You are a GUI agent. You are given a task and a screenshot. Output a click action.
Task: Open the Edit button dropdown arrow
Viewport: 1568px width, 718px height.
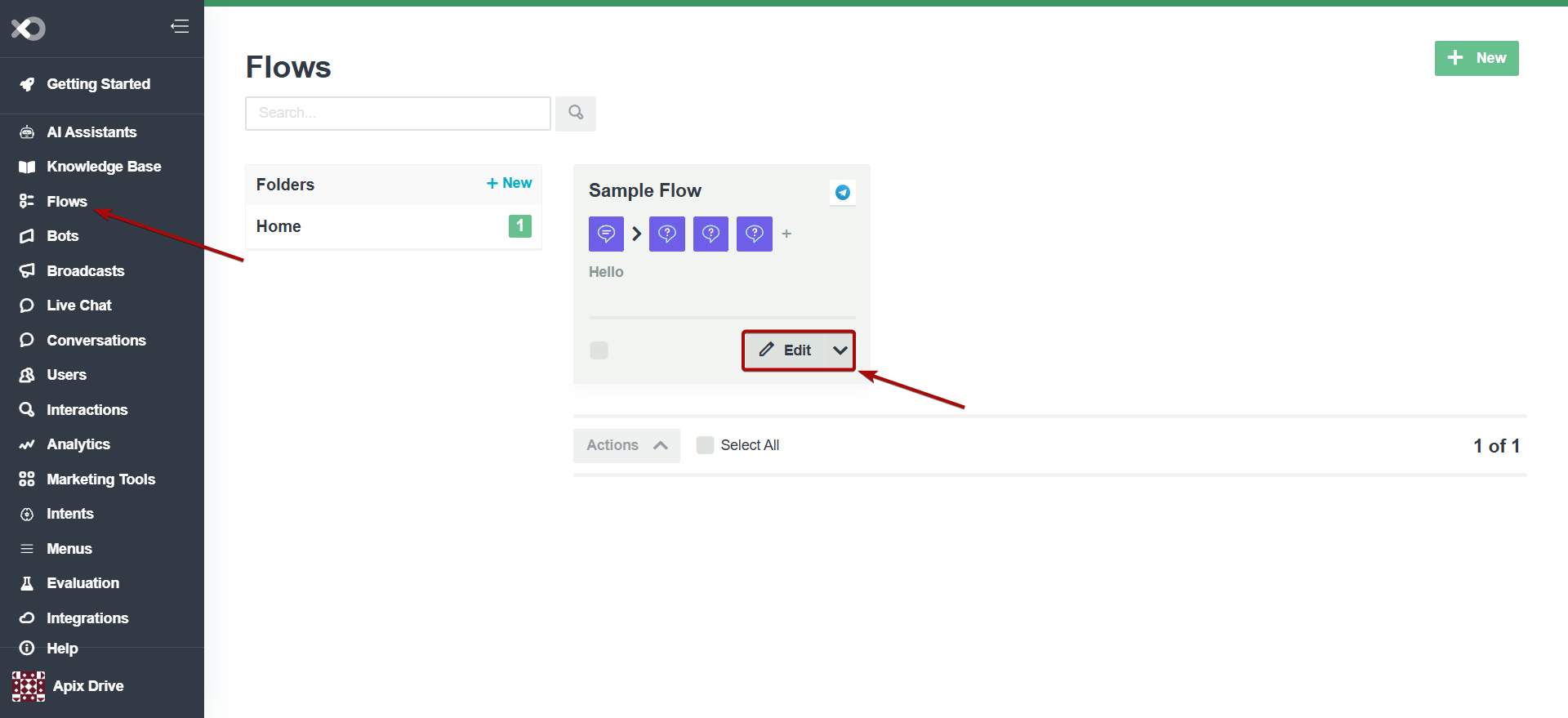click(x=840, y=350)
